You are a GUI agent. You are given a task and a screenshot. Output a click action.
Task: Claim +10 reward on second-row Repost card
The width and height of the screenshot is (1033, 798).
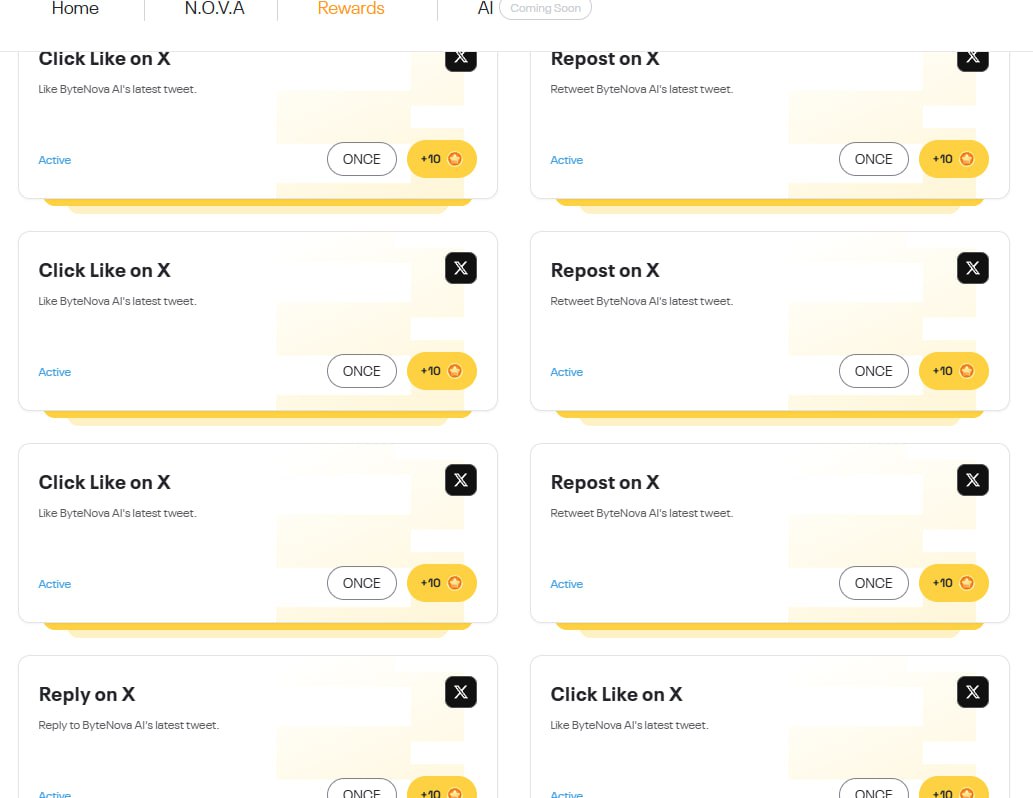click(953, 371)
